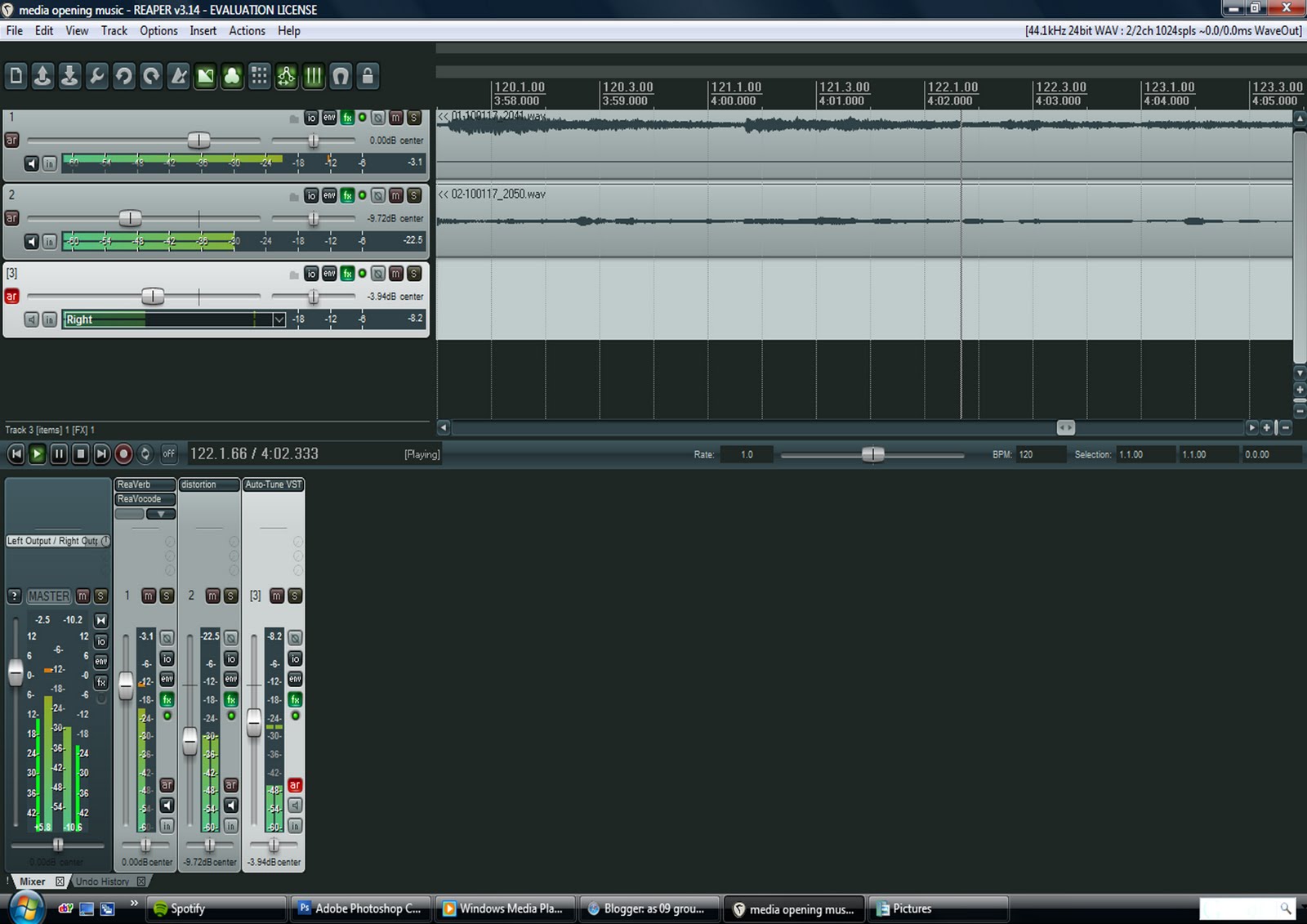Viewport: 1307px width, 924px height.
Task: Mute track 2 in track panel
Action: point(396,195)
